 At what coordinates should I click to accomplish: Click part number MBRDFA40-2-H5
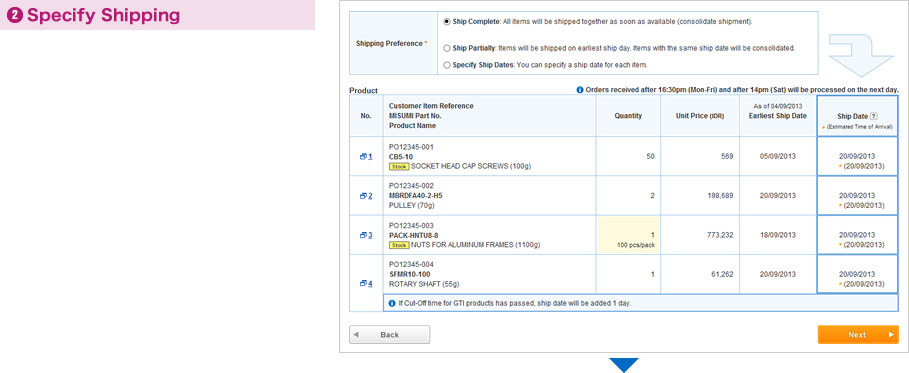pyautogui.click(x=416, y=195)
